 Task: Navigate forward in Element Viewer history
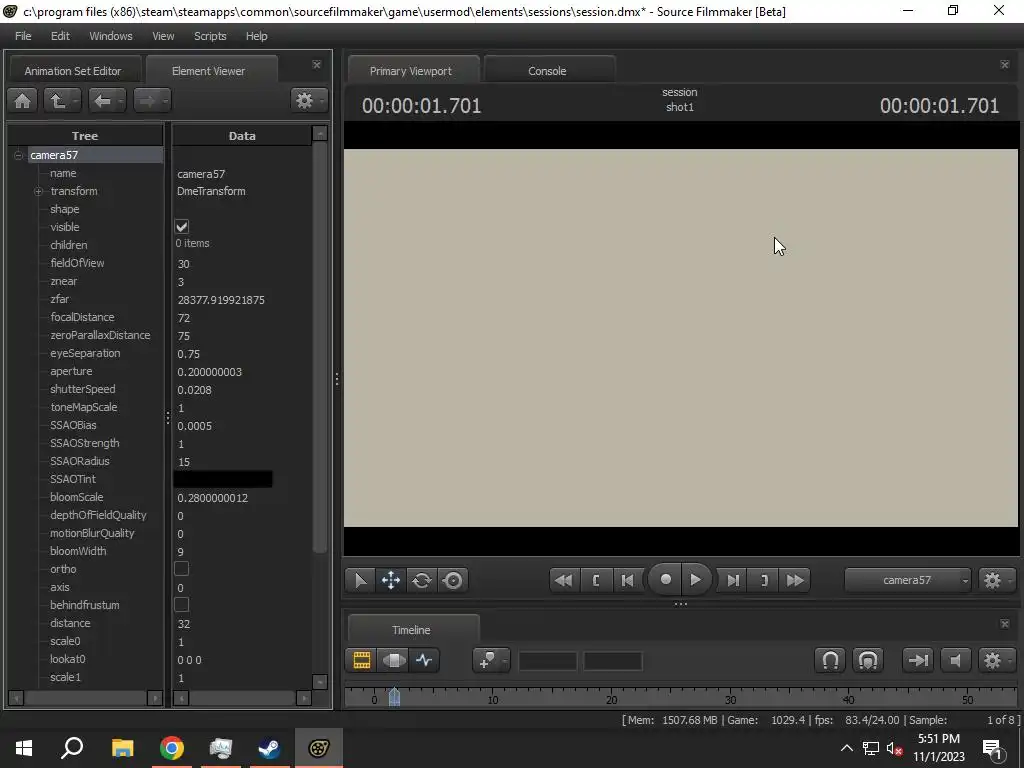(147, 101)
